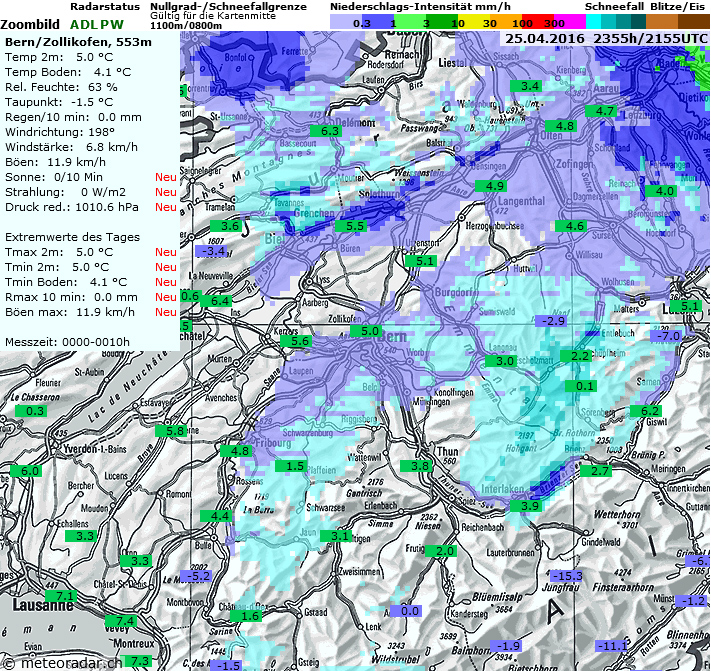Click the Interlaken city label on map
Viewport: 711px width, 671px height.
coord(502,490)
